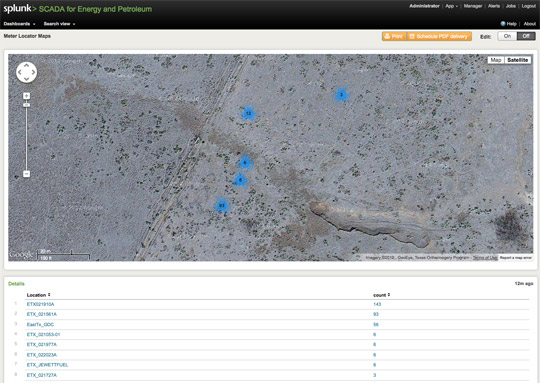Open the Jobs menu item
The width and height of the screenshot is (540, 383).
pos(511,6)
